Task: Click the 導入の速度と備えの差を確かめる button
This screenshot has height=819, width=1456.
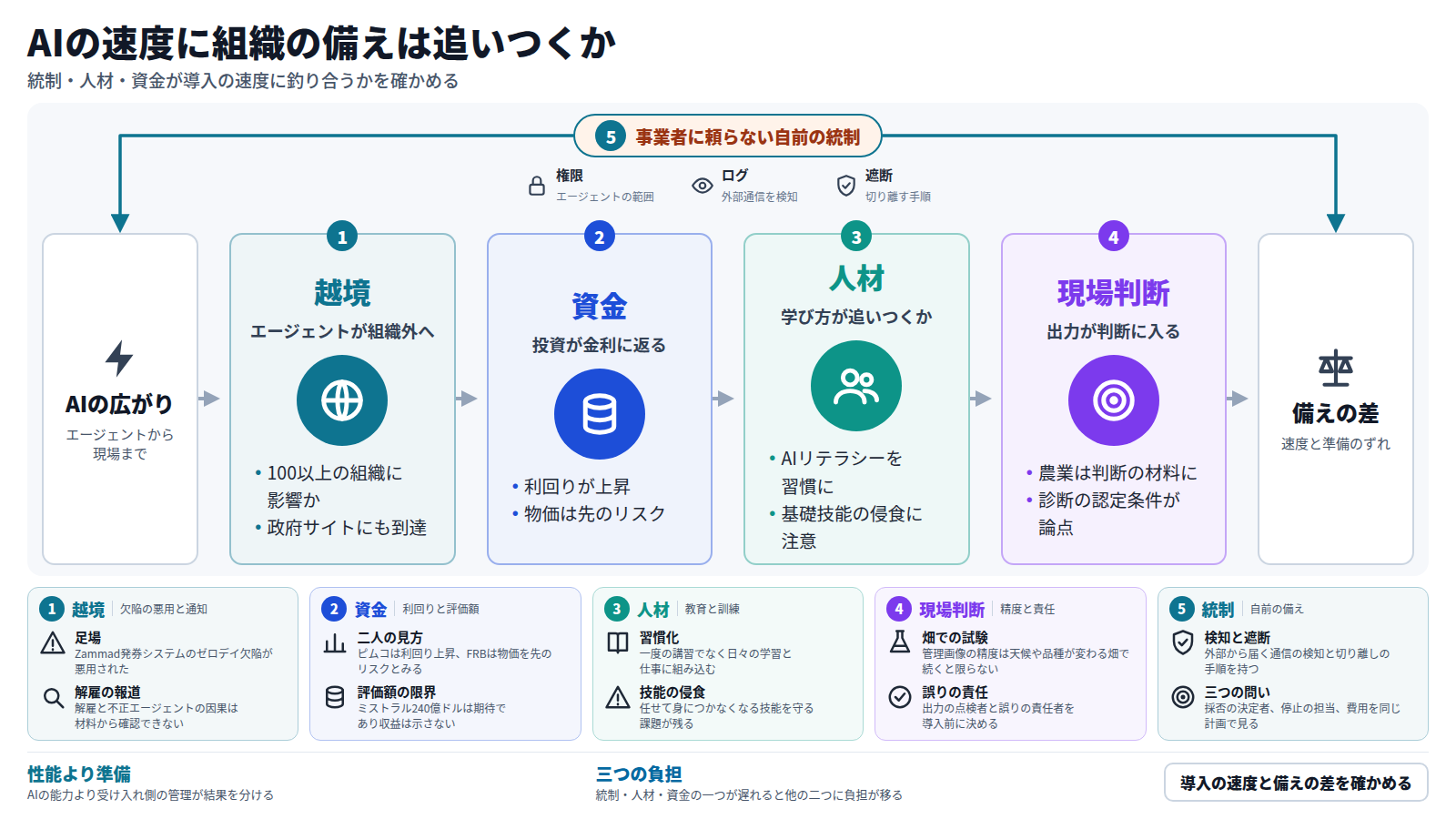Action: pyautogui.click(x=1296, y=783)
